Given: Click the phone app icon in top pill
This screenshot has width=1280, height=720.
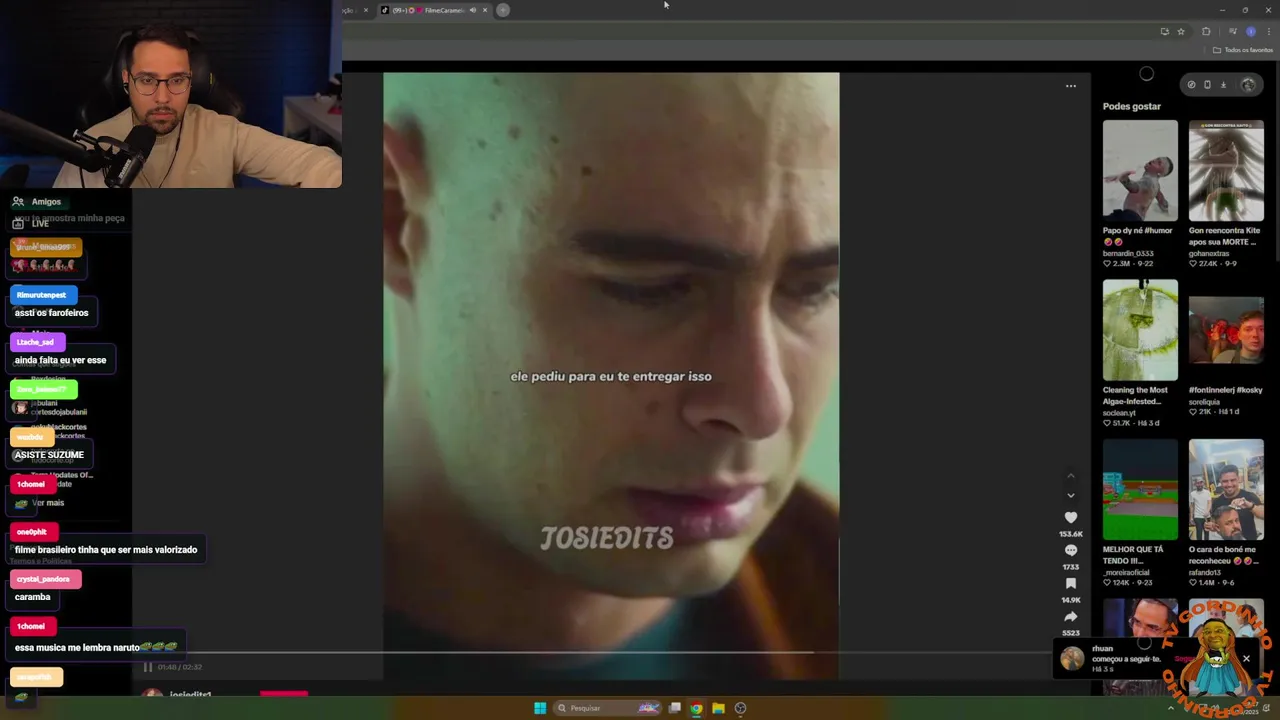Looking at the screenshot, I should pos(1207,85).
